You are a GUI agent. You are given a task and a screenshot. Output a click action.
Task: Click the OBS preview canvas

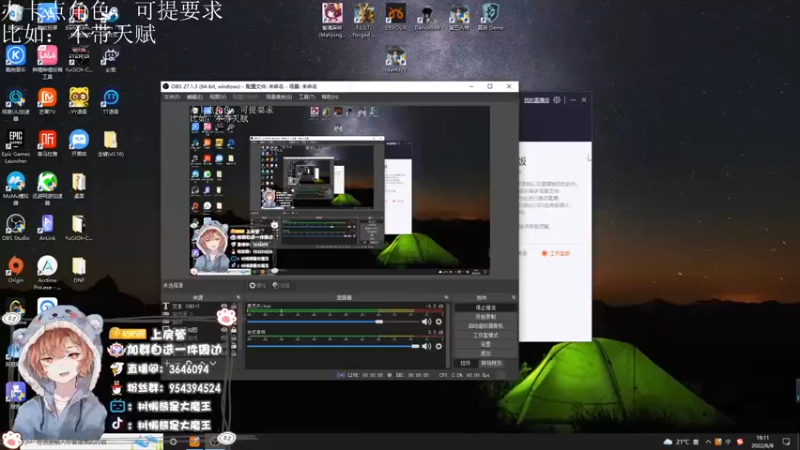click(340, 190)
